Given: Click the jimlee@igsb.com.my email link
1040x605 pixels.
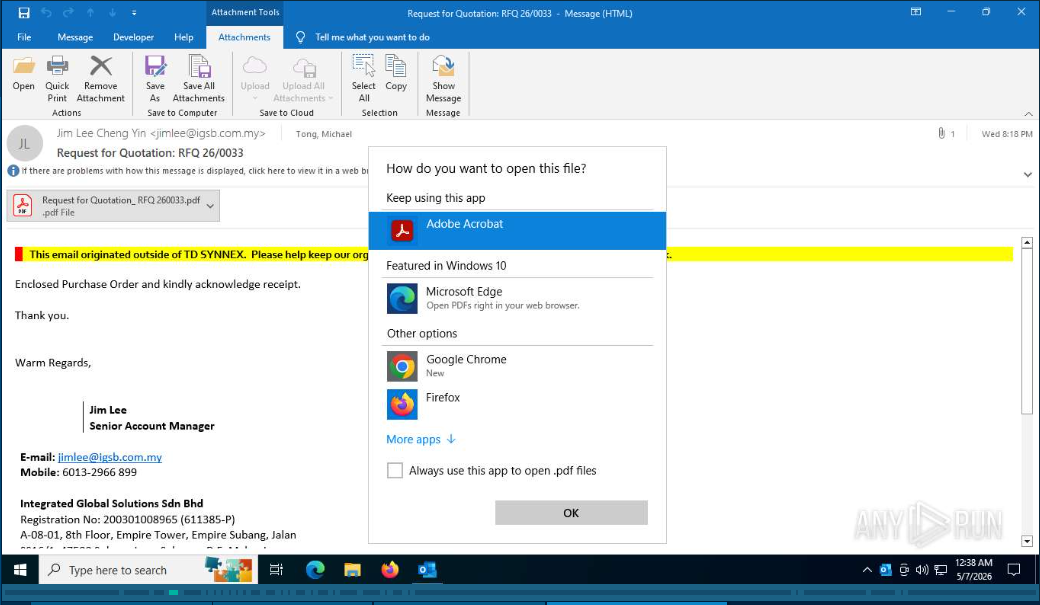Looking at the screenshot, I should (109, 457).
